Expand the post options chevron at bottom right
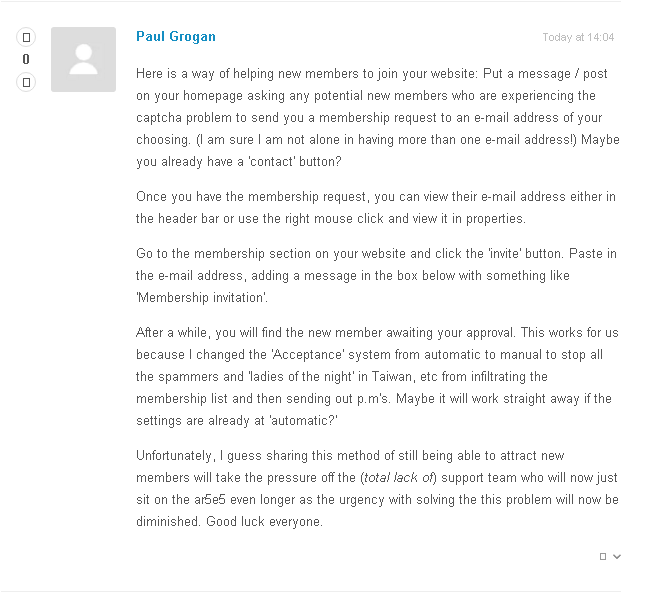 (617, 556)
